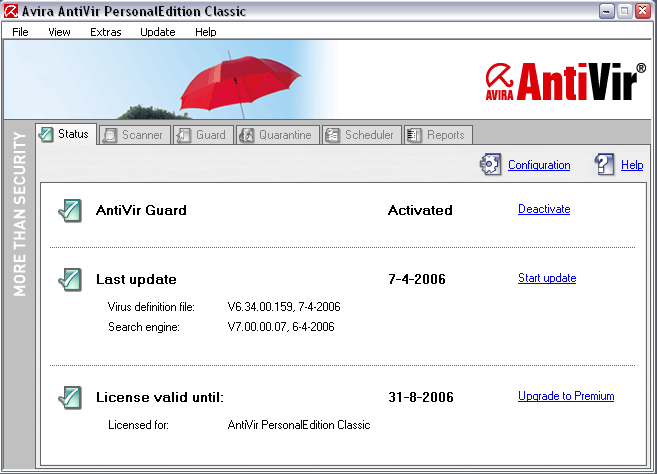Screen dimensions: 657x474
Task: Click the Scanner tab icon
Action: click(x=109, y=135)
